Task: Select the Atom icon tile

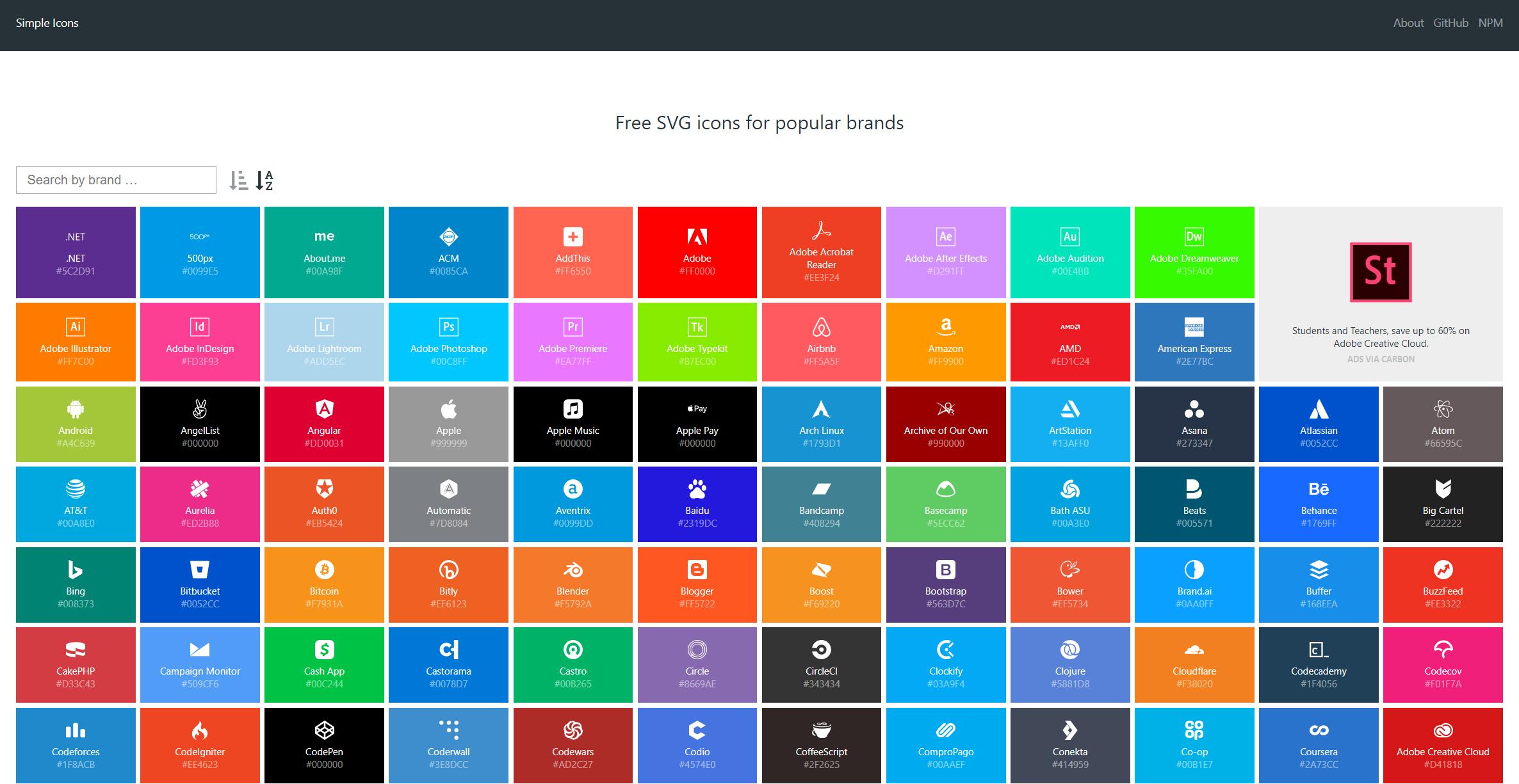Action: coord(1442,424)
